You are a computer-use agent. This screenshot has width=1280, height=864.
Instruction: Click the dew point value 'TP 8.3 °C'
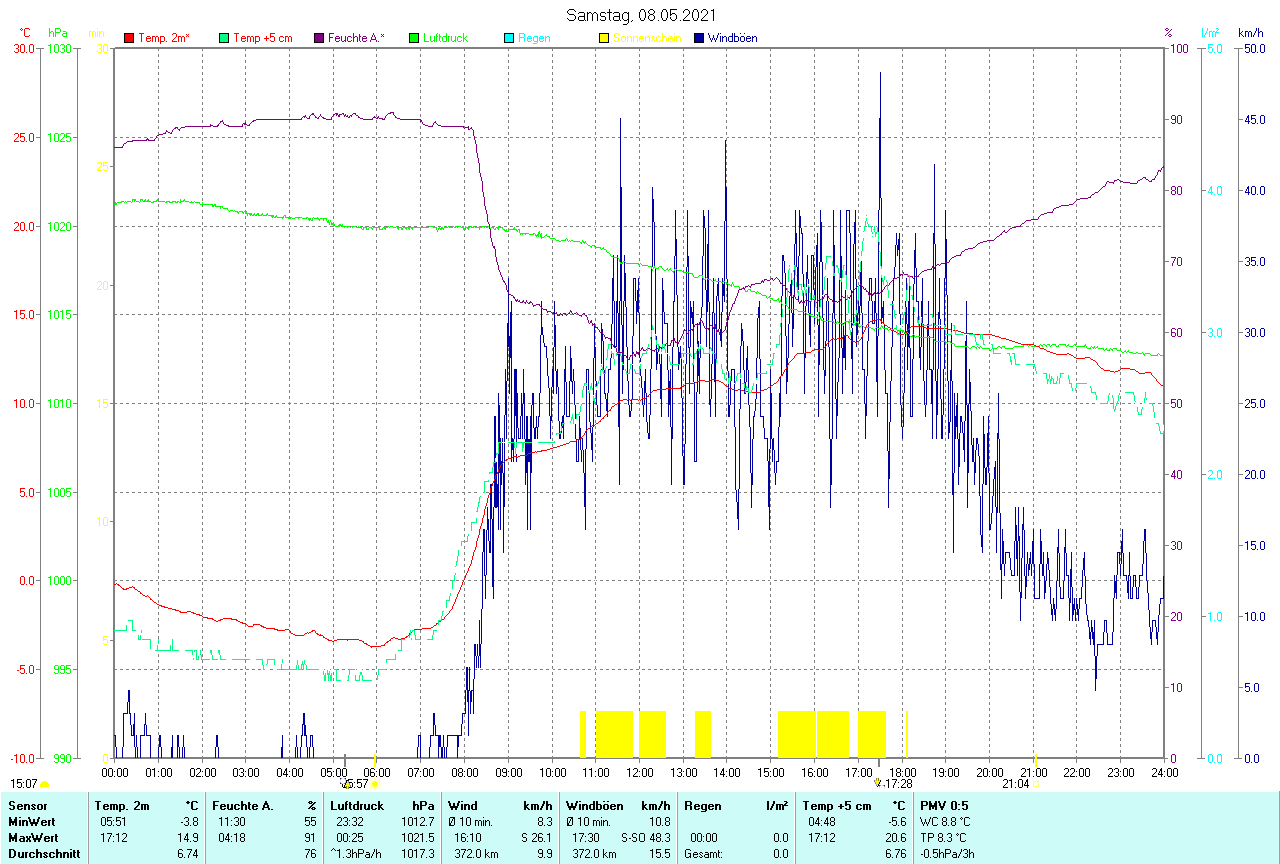[945, 837]
